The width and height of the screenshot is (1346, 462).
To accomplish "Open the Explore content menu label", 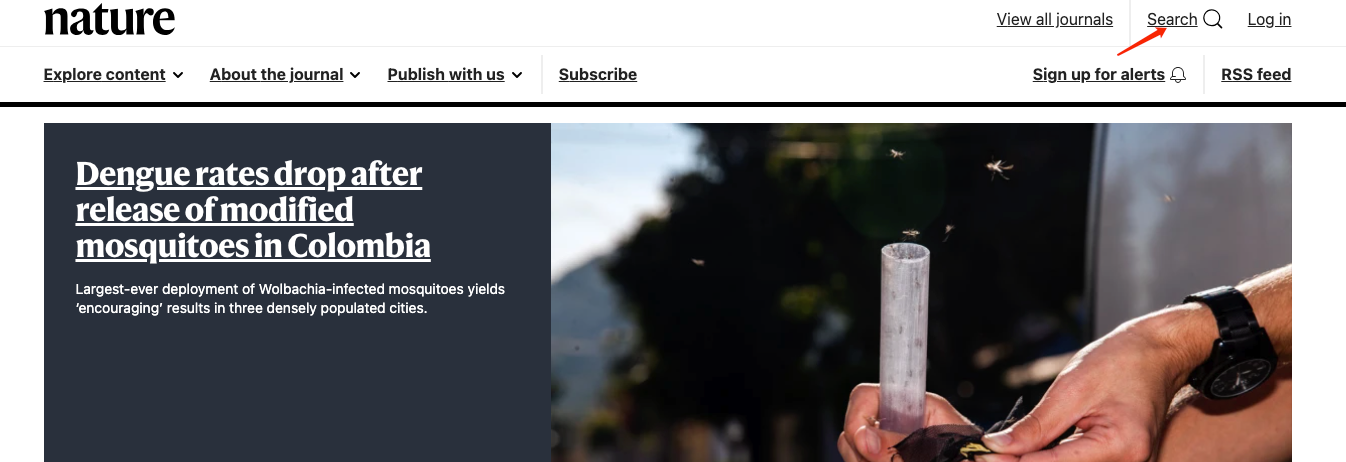I will (105, 74).
